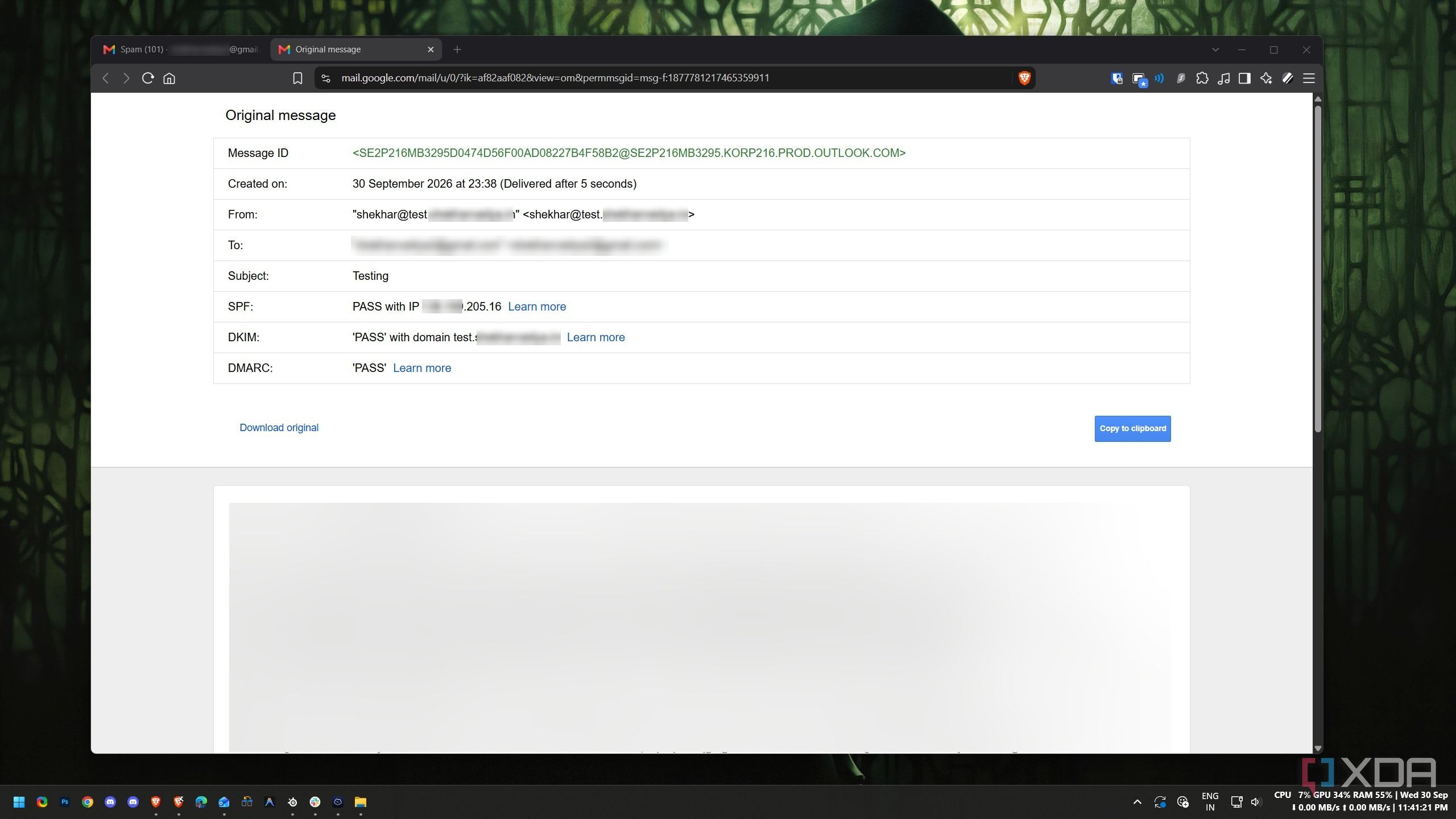This screenshot has height=819, width=1456.
Task: Switch ENG IN input language indicator
Action: pos(1210,802)
